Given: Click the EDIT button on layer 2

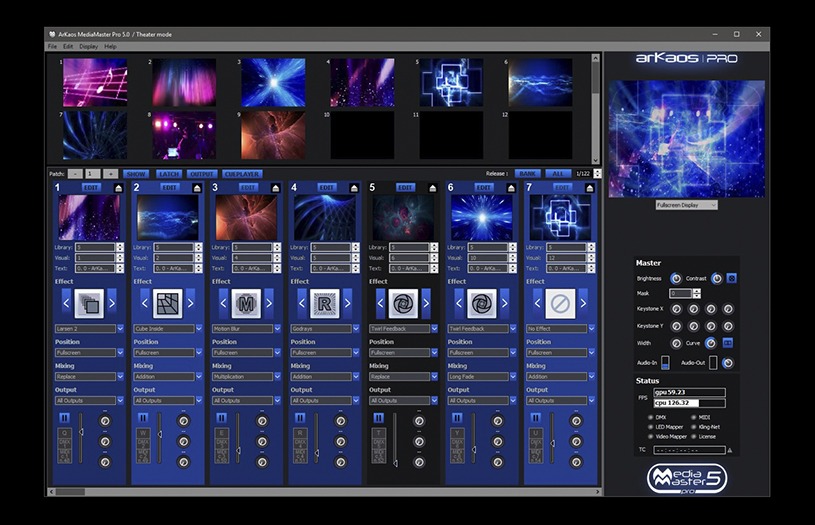Looking at the screenshot, I should pos(169,187).
